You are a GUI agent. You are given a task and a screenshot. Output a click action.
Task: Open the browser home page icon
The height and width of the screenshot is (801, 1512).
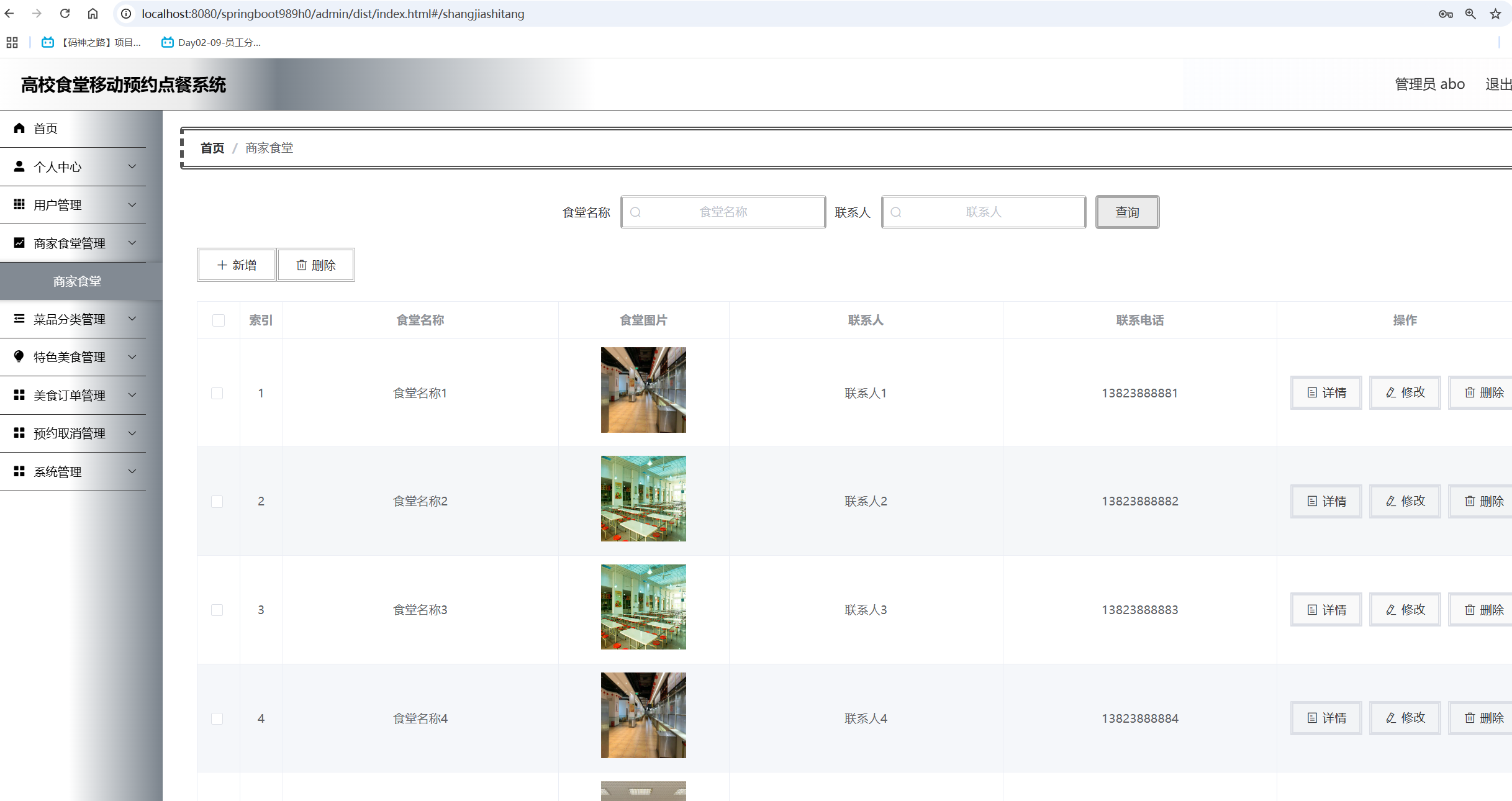[93, 14]
